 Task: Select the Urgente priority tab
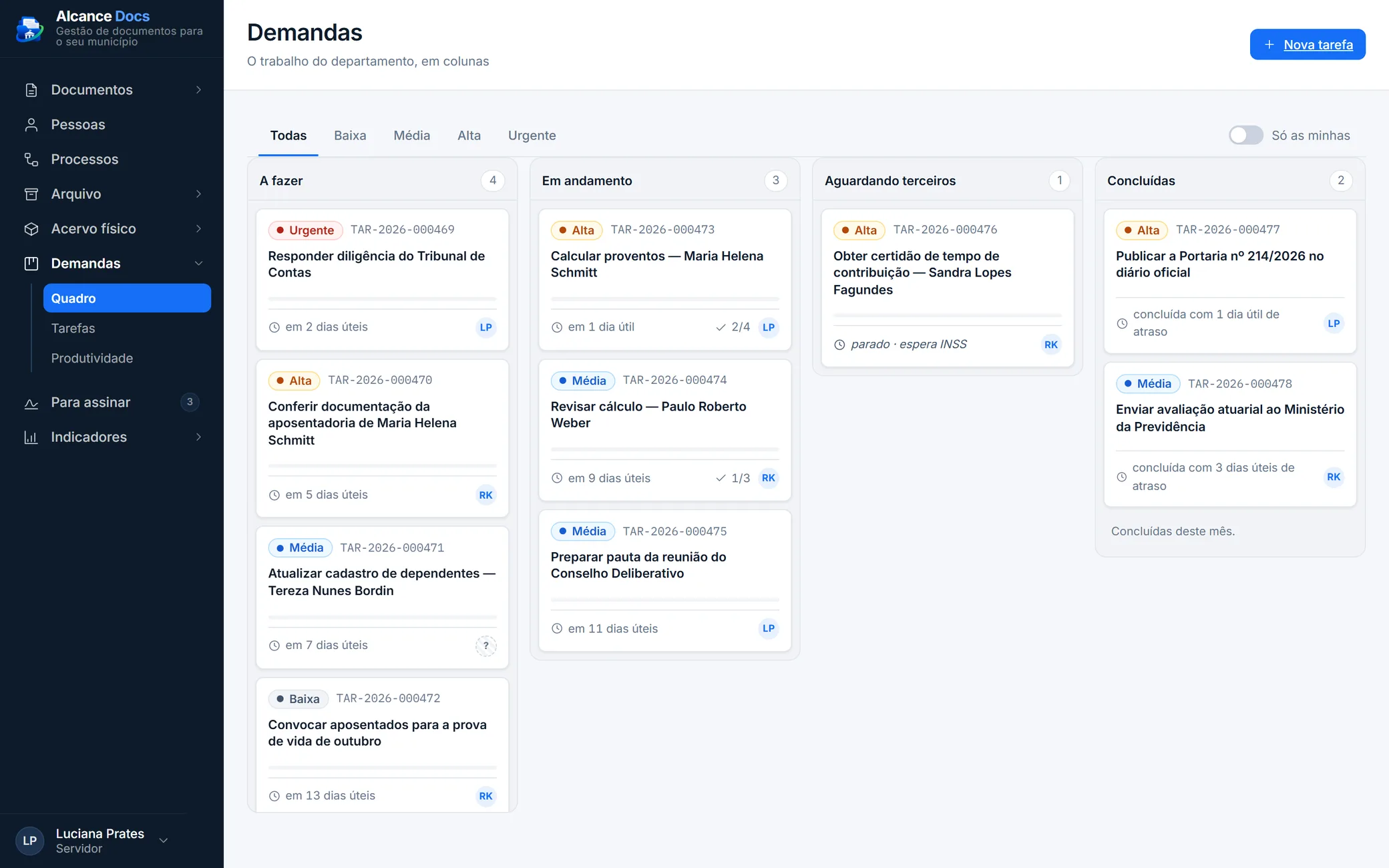point(532,136)
